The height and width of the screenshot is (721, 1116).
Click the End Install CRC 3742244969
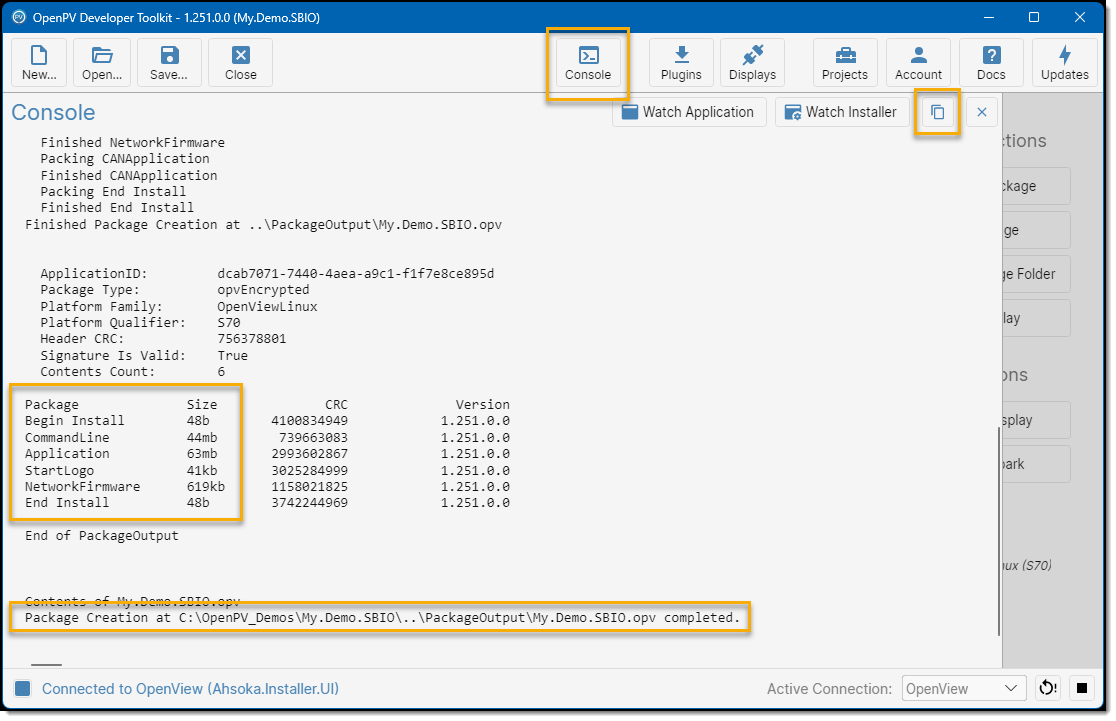pos(310,503)
